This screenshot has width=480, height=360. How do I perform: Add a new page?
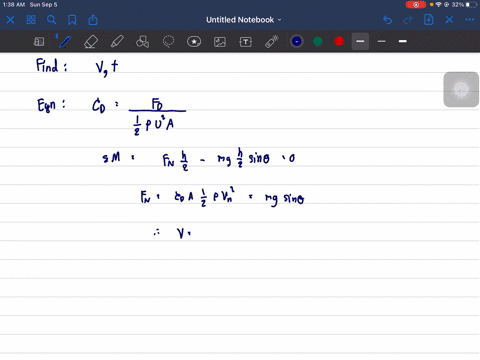tap(429, 20)
